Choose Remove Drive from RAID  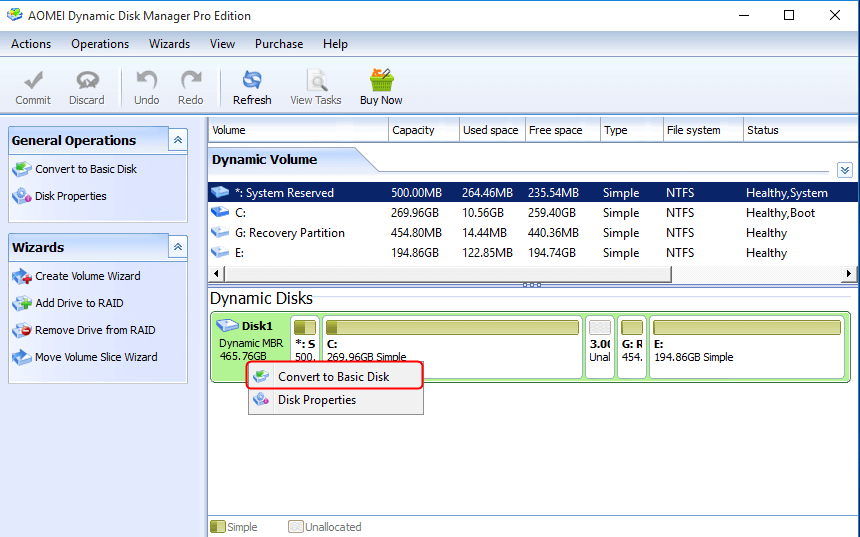95,330
